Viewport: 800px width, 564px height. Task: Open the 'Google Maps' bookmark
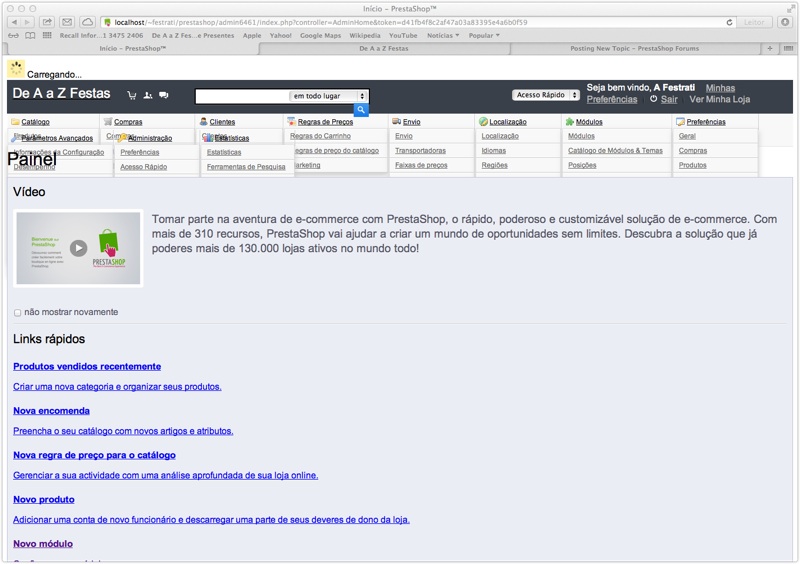coord(320,36)
